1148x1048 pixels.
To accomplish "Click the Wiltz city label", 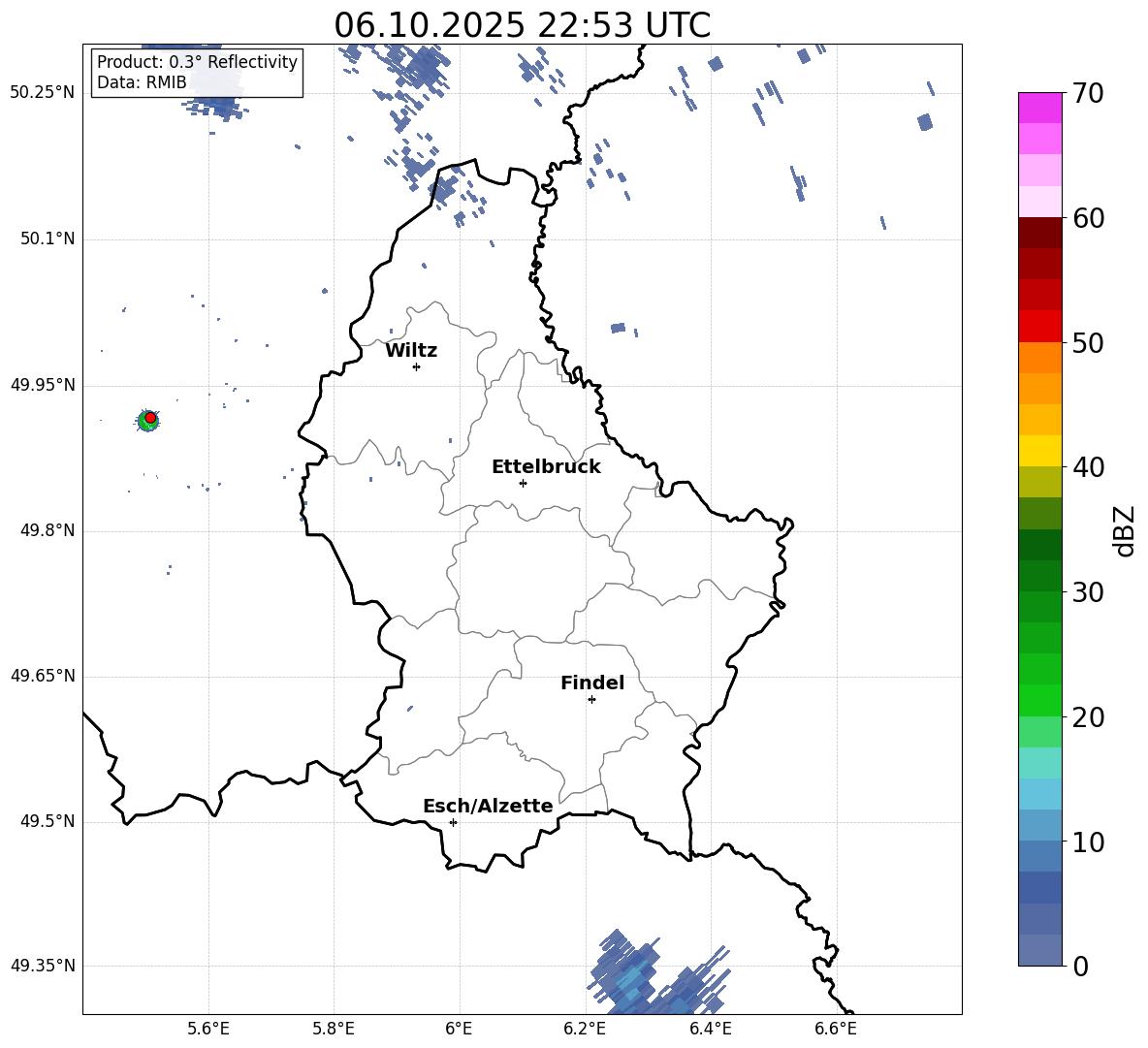I will click(411, 351).
